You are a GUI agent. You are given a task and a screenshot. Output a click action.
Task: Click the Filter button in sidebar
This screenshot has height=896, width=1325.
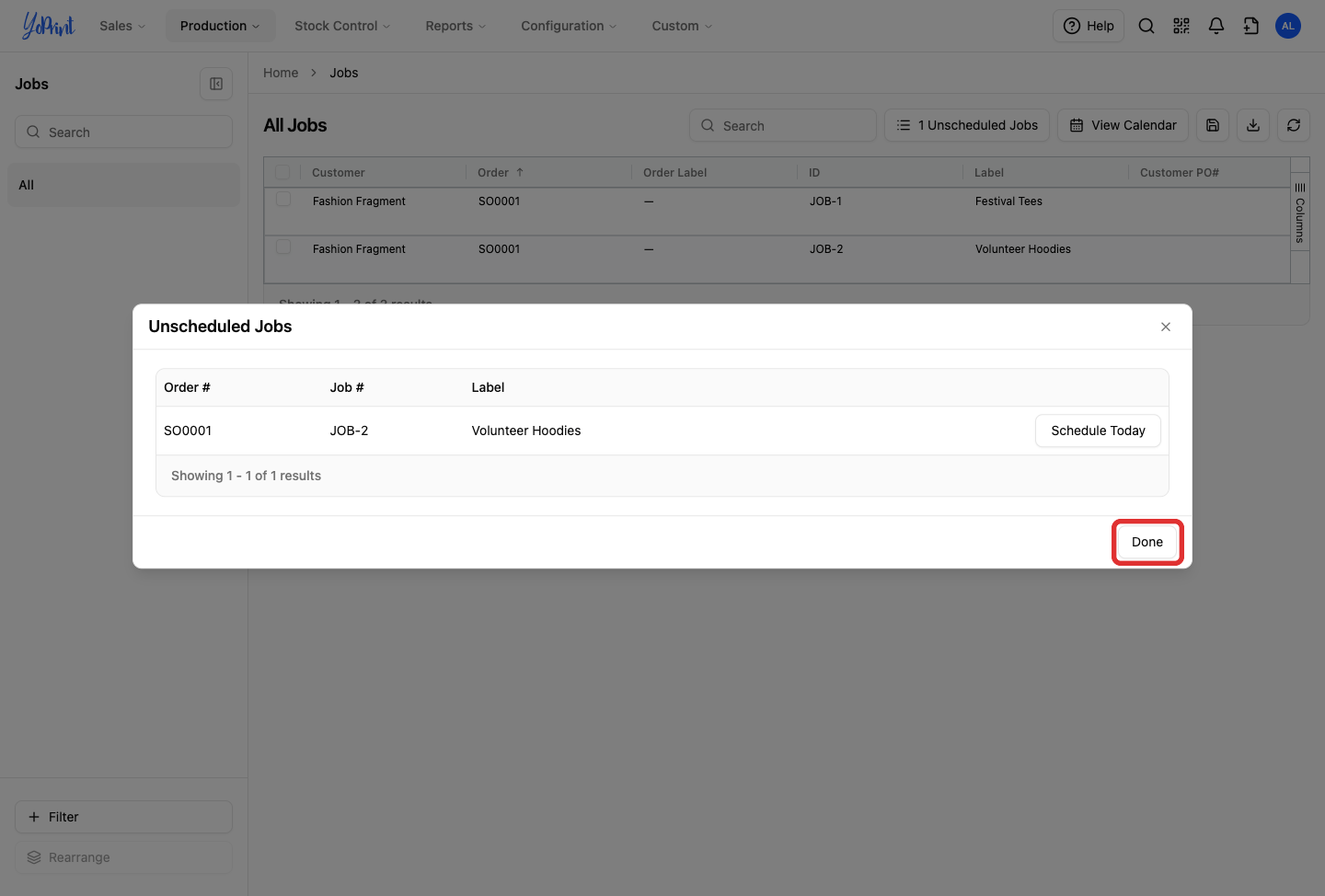click(x=123, y=817)
